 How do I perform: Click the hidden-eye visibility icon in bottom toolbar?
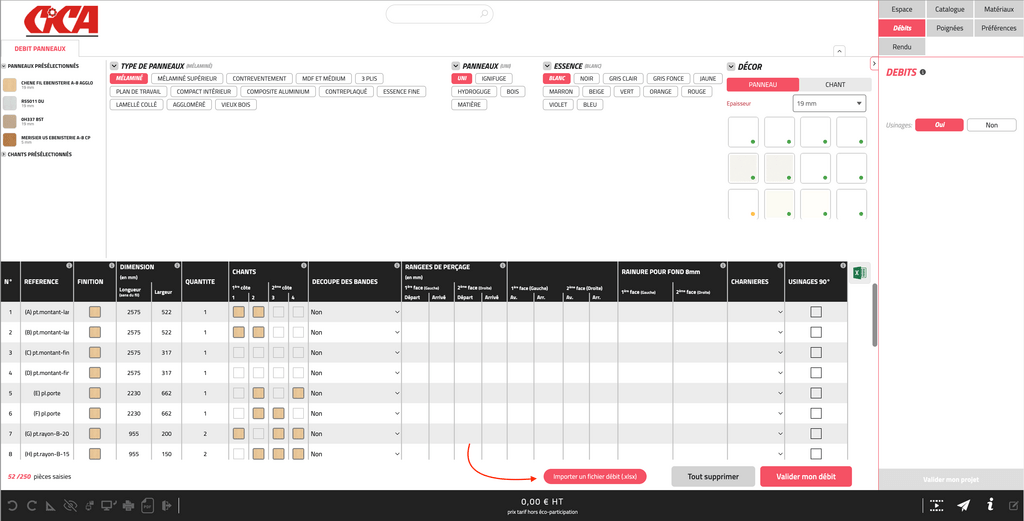70,506
